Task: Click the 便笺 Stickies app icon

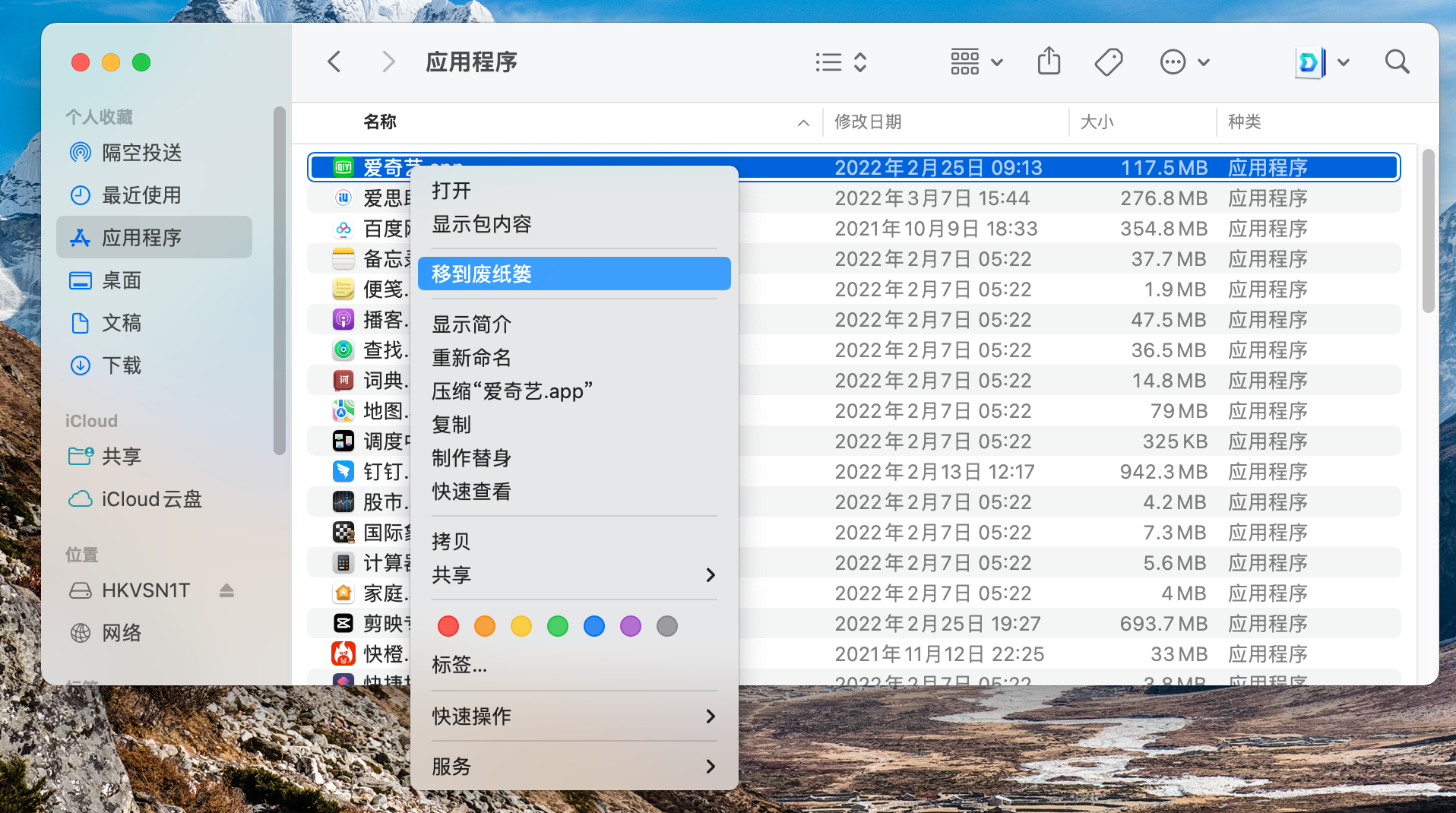Action: [343, 289]
